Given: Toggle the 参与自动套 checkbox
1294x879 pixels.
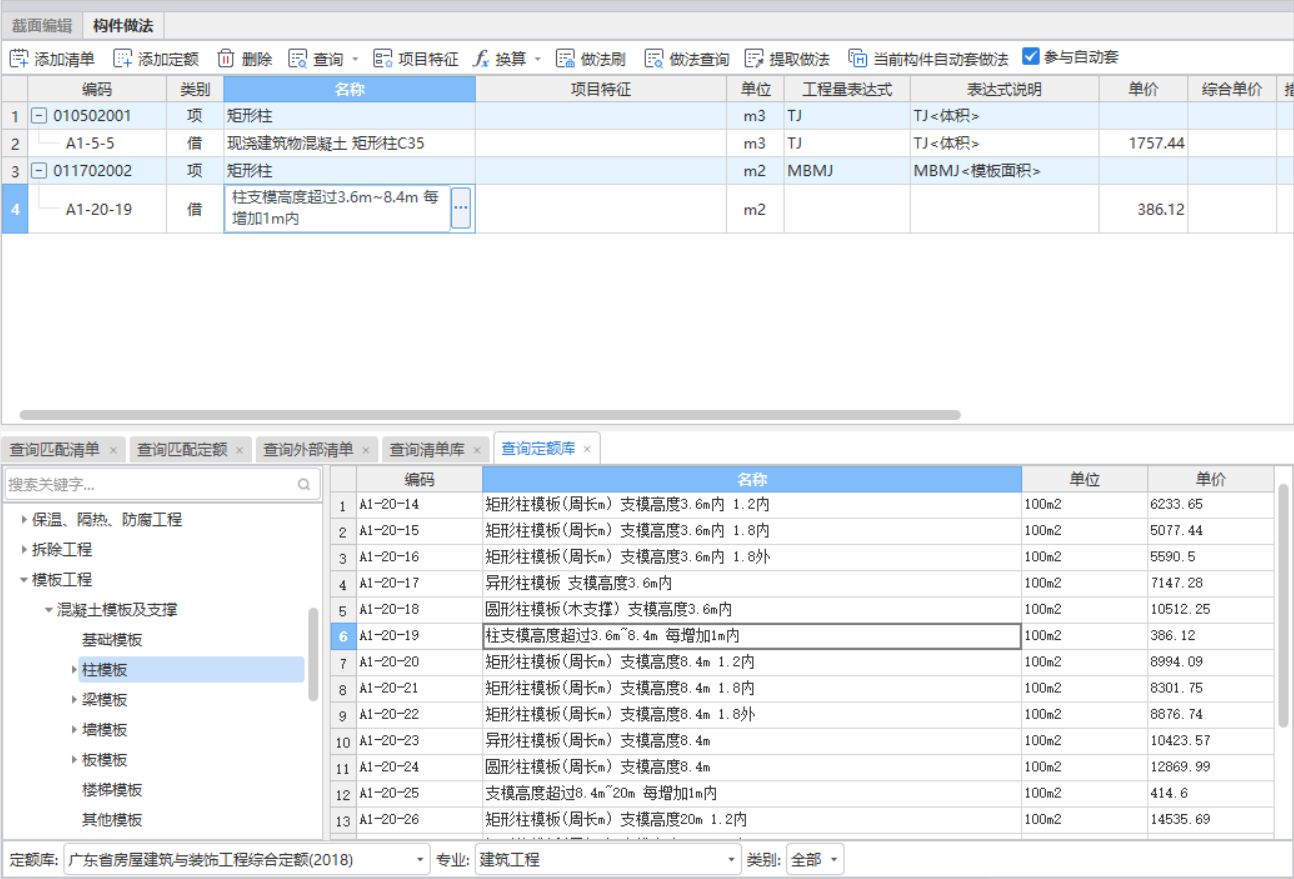Looking at the screenshot, I should [x=1031, y=57].
